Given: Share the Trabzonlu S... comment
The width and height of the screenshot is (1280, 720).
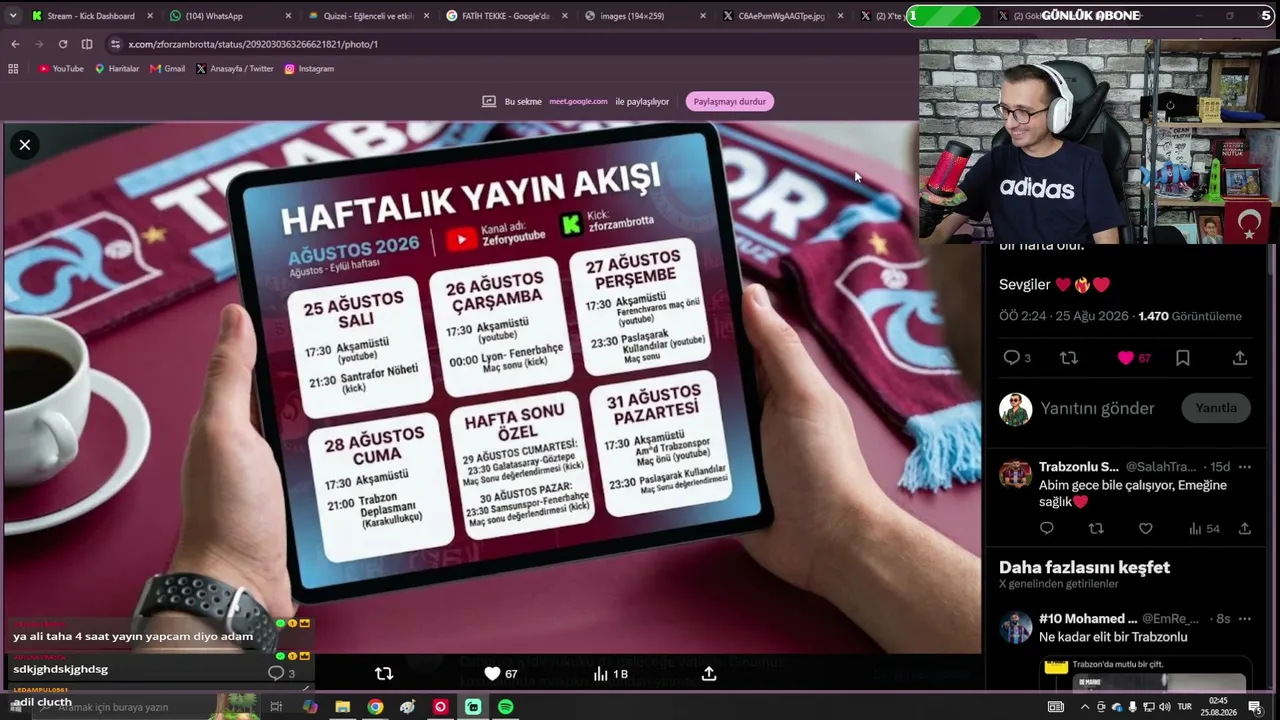Looking at the screenshot, I should coord(1244,529).
